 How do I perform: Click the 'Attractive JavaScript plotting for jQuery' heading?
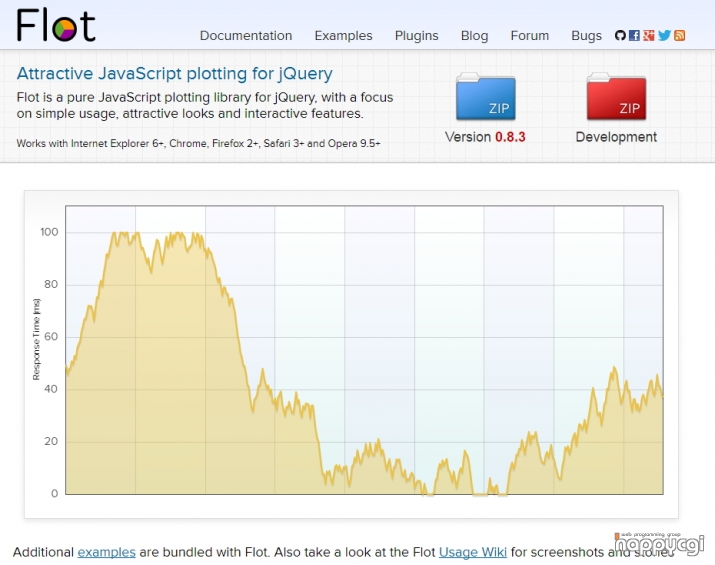click(x=175, y=73)
